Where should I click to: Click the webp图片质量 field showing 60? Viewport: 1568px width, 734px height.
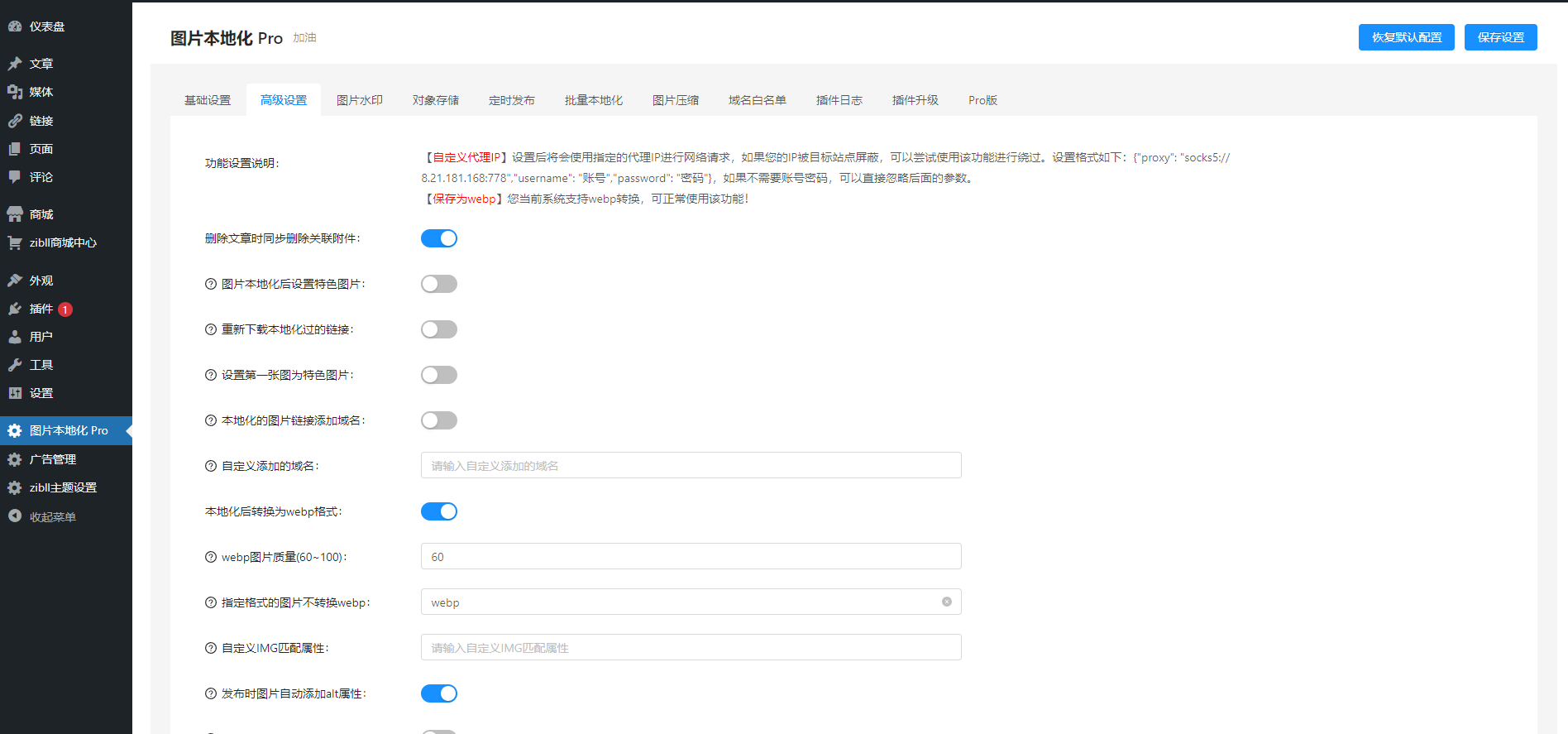(x=691, y=556)
